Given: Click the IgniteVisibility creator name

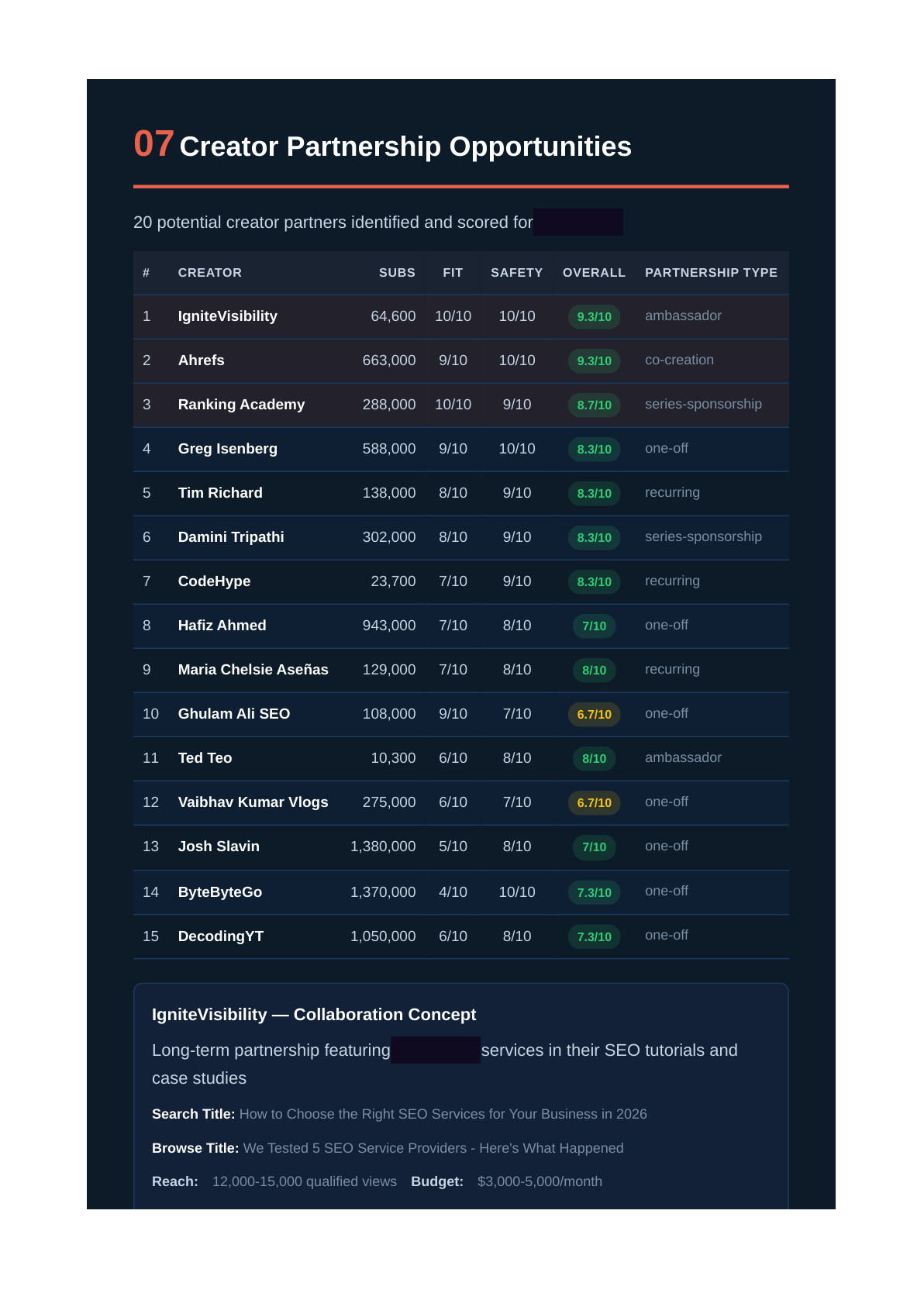Looking at the screenshot, I should pos(227,316).
